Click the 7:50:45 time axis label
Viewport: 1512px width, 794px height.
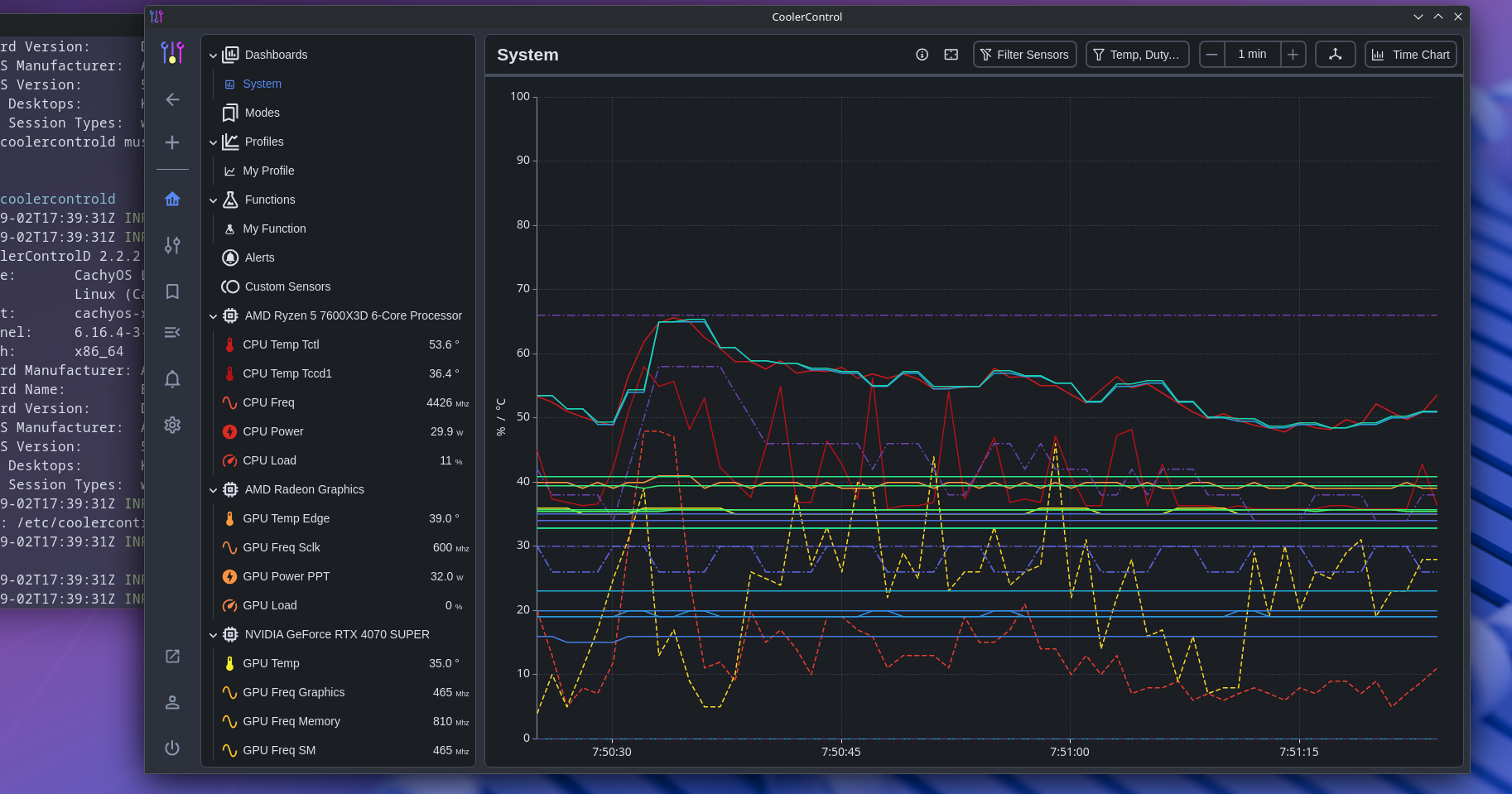[840, 752]
